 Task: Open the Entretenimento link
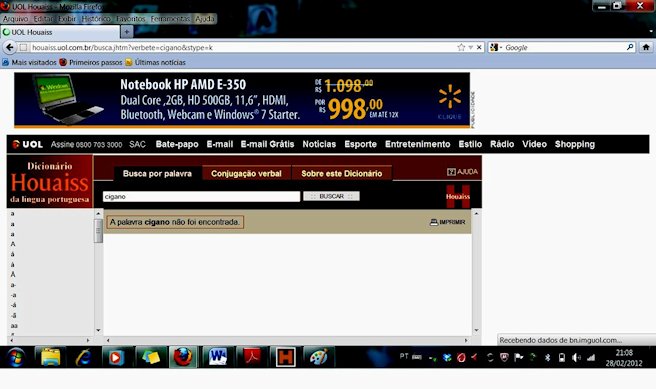[418, 144]
